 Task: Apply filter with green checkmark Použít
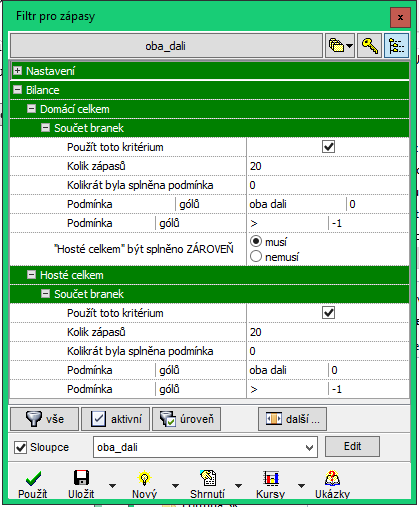33,485
